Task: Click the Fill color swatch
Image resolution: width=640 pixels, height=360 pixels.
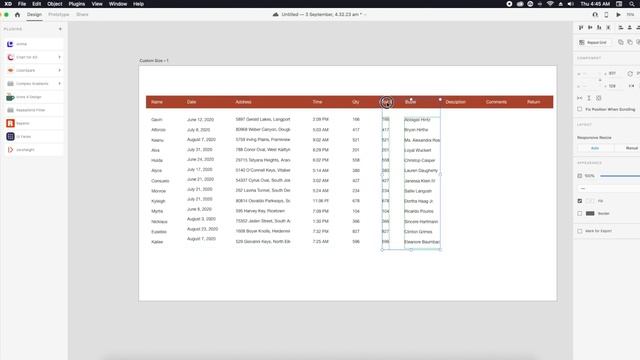Action: [590, 201]
